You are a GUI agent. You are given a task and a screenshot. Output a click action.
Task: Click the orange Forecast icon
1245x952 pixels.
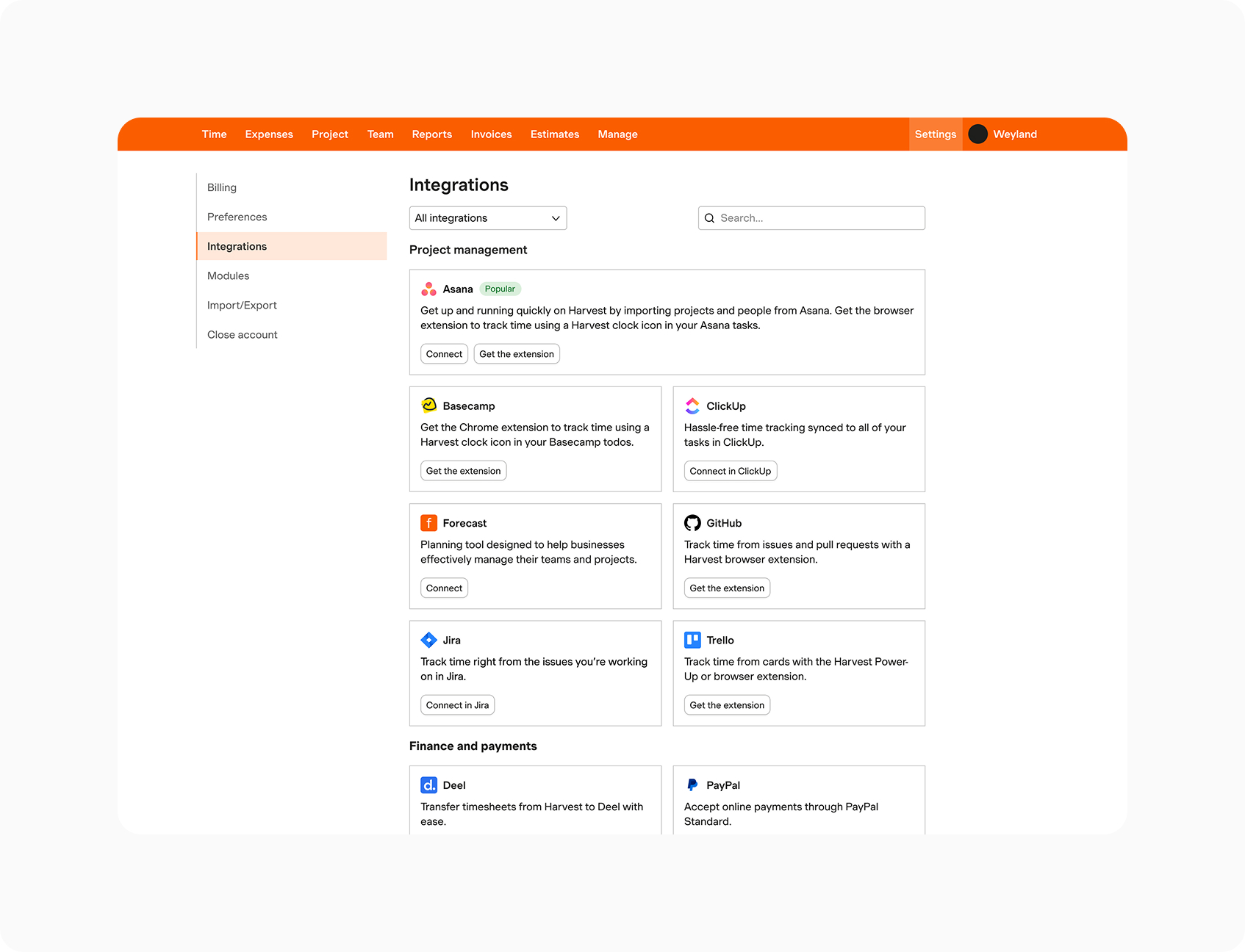428,523
